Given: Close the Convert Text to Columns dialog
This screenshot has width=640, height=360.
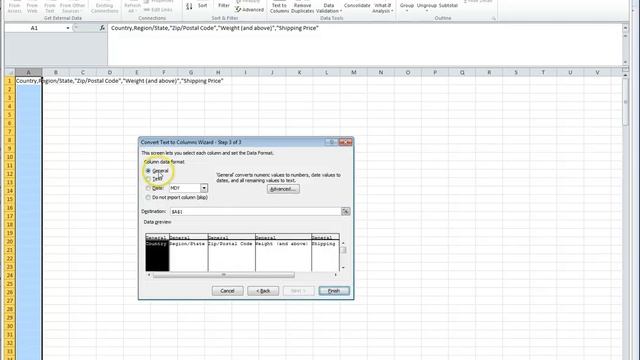Looking at the screenshot, I should 345,142.
